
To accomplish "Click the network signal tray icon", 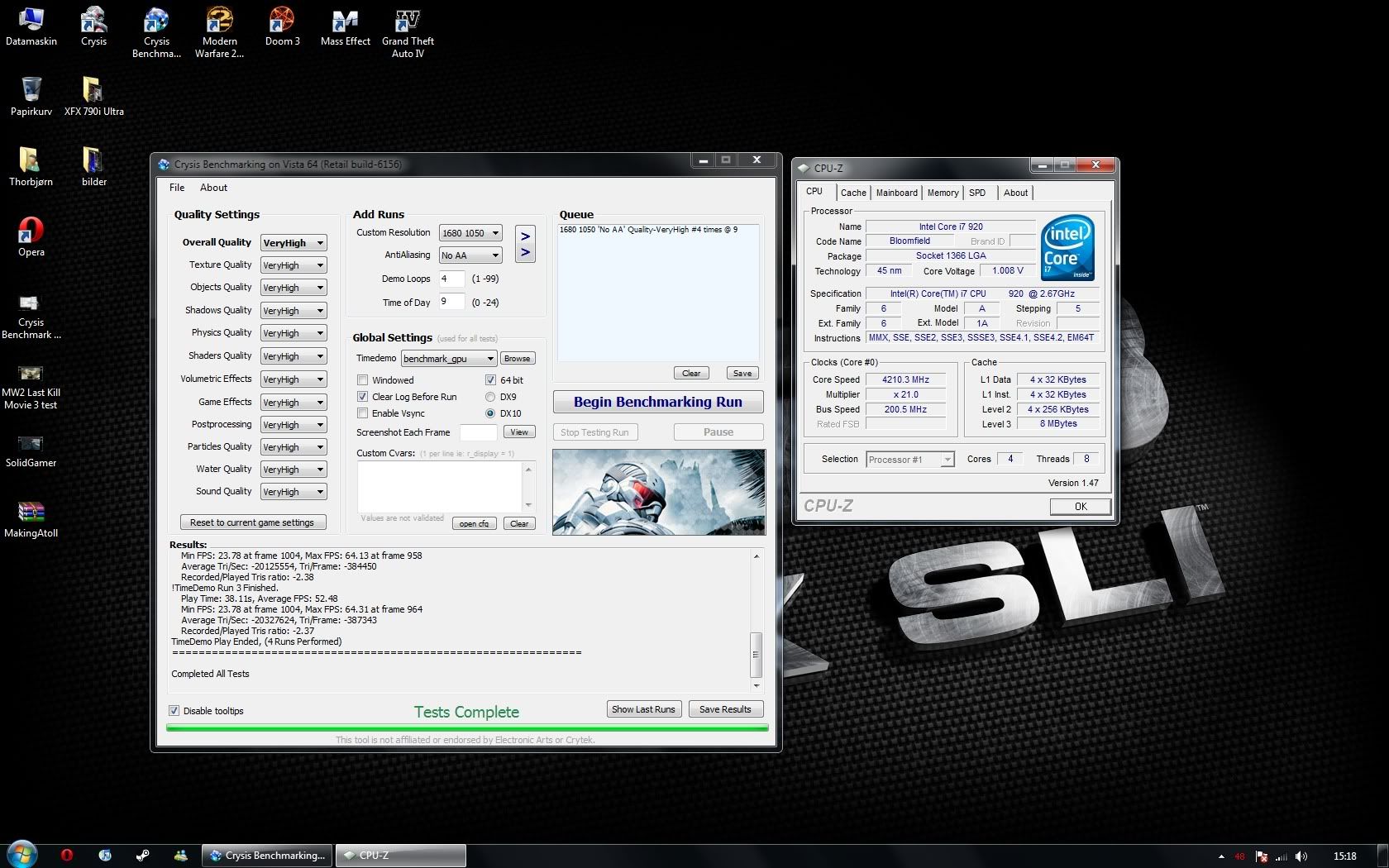I will tap(1282, 856).
